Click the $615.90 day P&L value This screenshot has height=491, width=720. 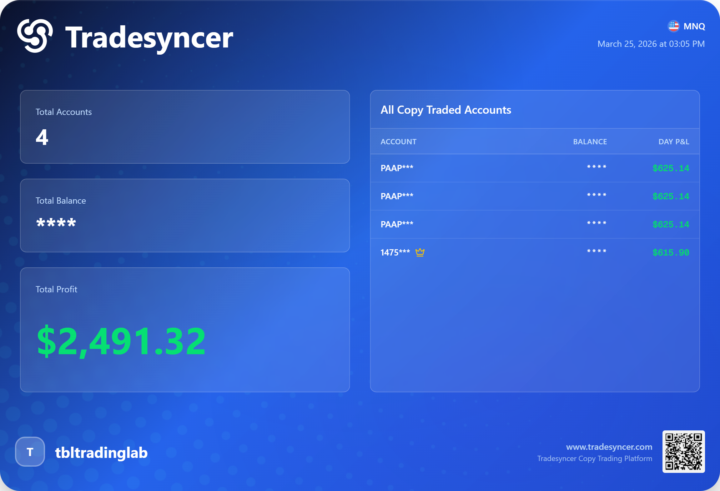[x=671, y=253]
